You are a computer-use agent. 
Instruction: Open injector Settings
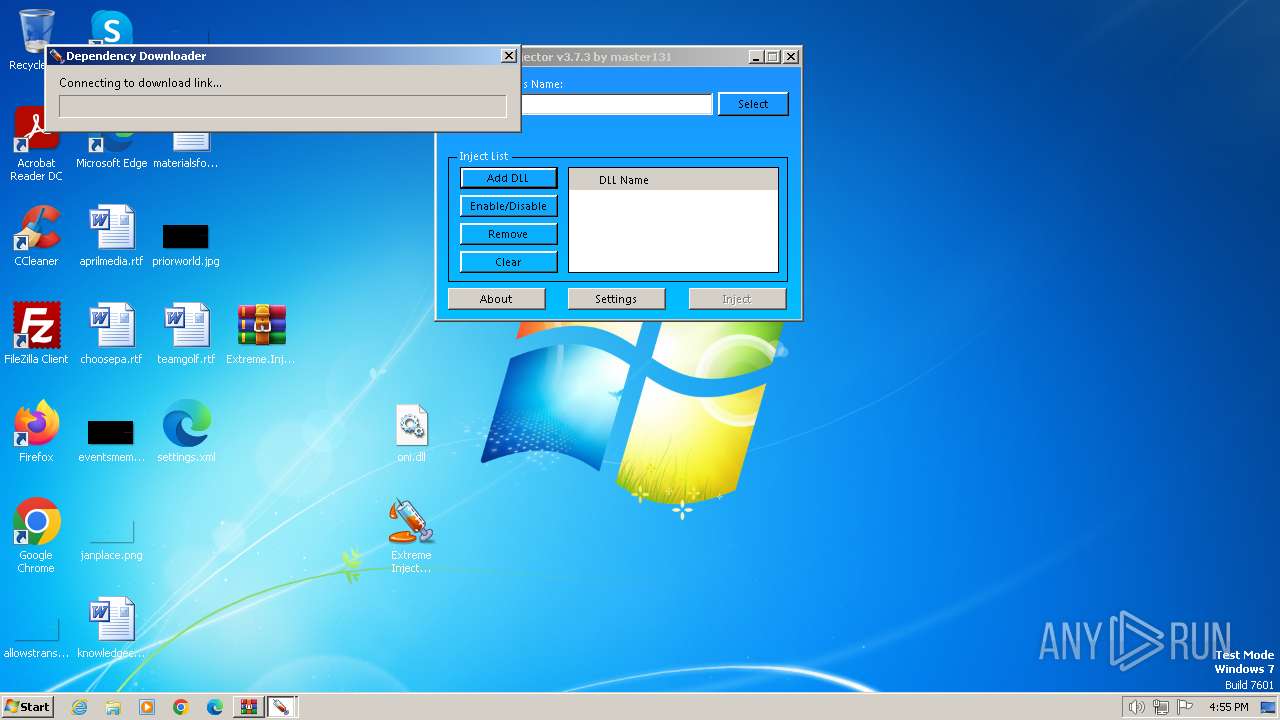point(616,299)
